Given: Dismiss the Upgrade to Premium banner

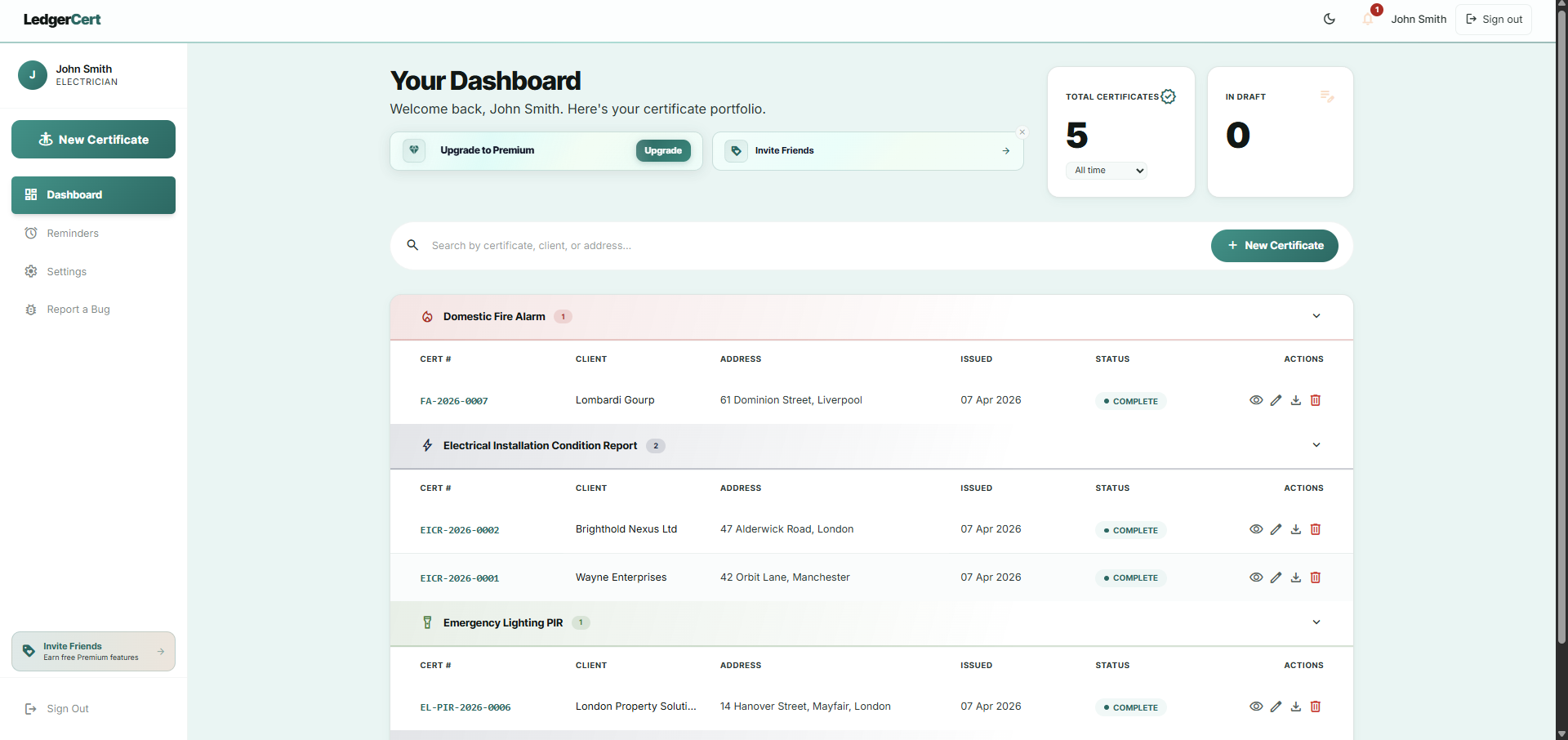Looking at the screenshot, I should tap(1022, 132).
